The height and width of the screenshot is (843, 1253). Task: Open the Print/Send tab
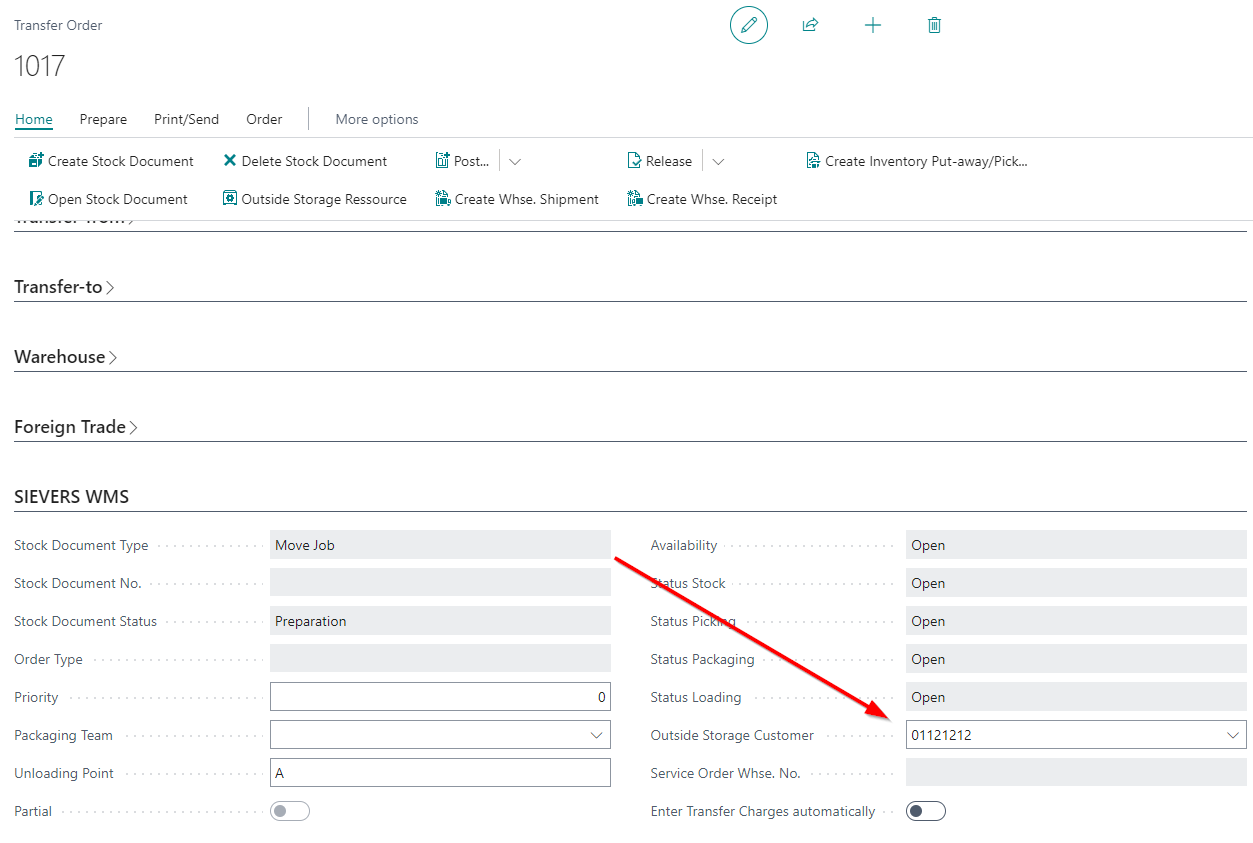(186, 119)
